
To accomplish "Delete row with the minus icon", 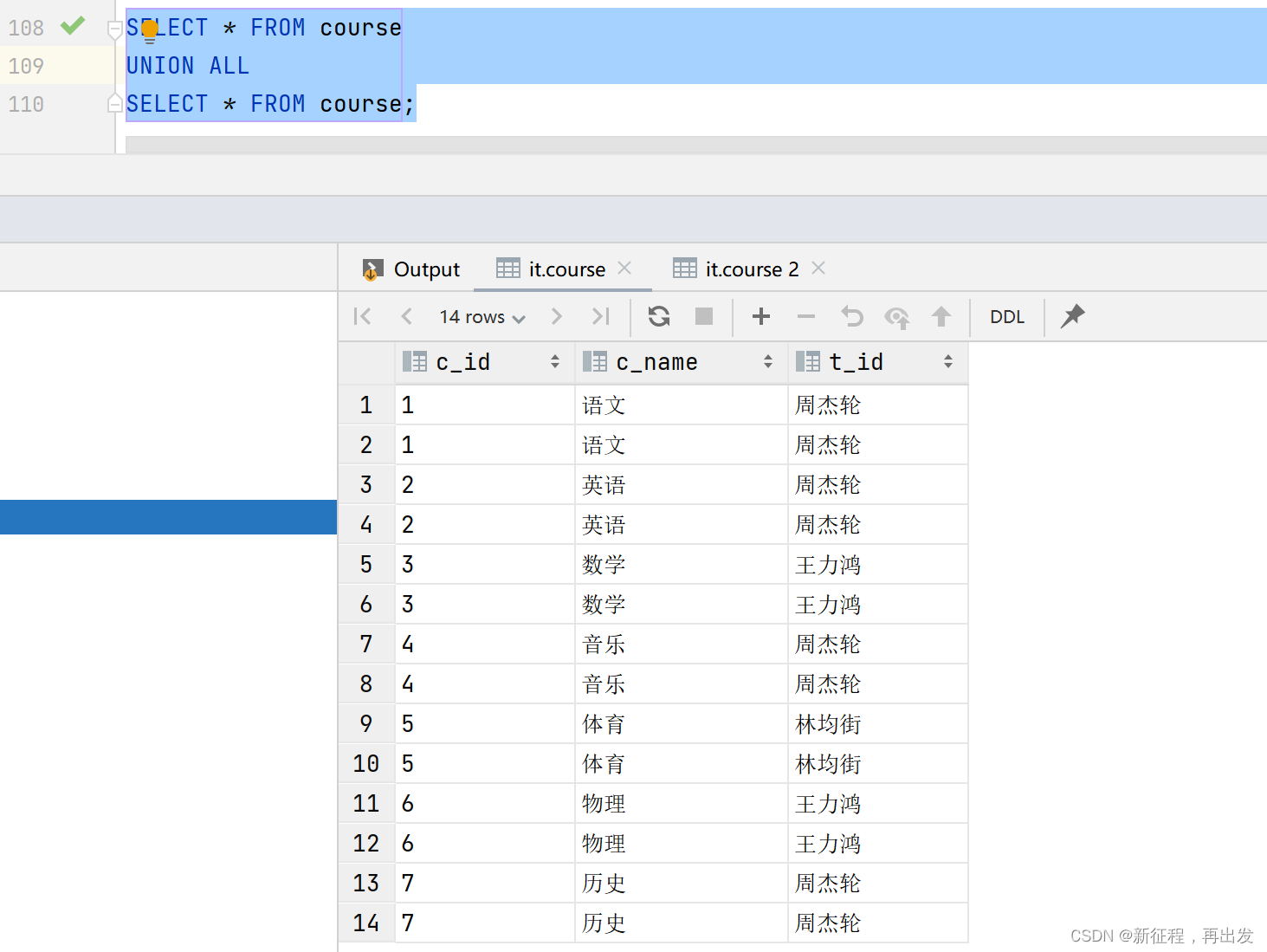I will [x=806, y=317].
